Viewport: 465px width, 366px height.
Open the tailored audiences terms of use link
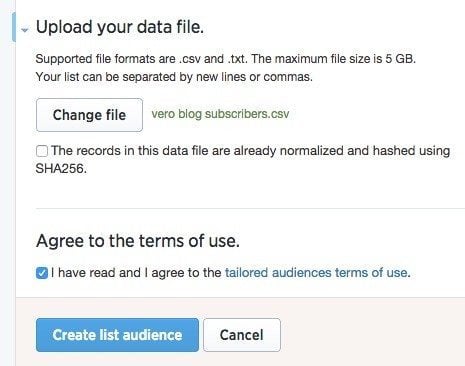coord(316,273)
